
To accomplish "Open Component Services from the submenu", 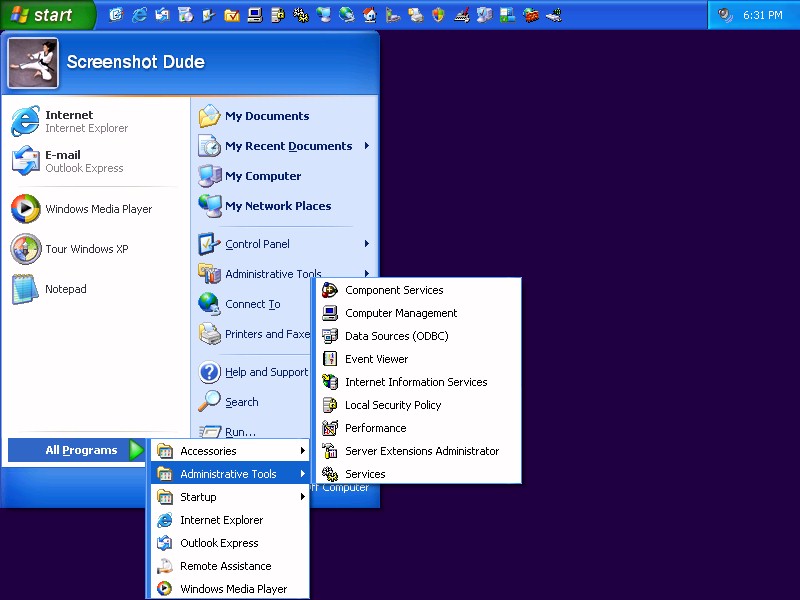I will pos(394,290).
